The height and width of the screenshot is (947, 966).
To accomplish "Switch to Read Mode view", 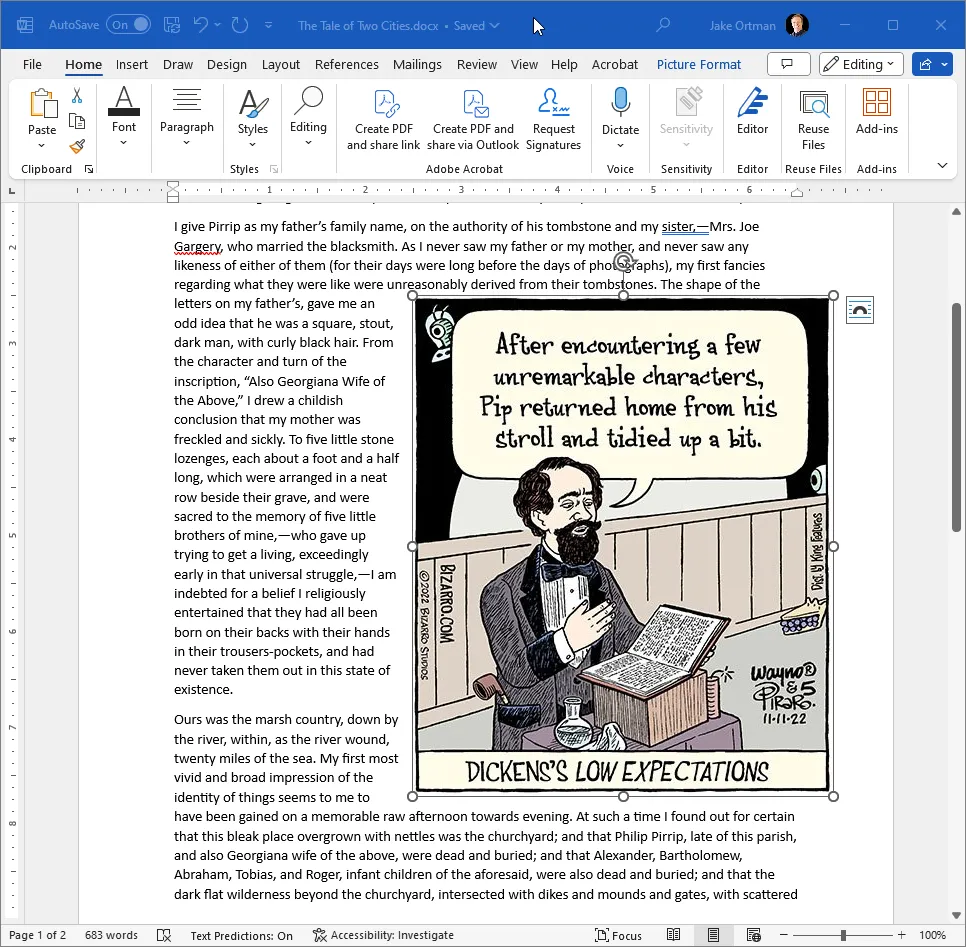I will pos(674,935).
